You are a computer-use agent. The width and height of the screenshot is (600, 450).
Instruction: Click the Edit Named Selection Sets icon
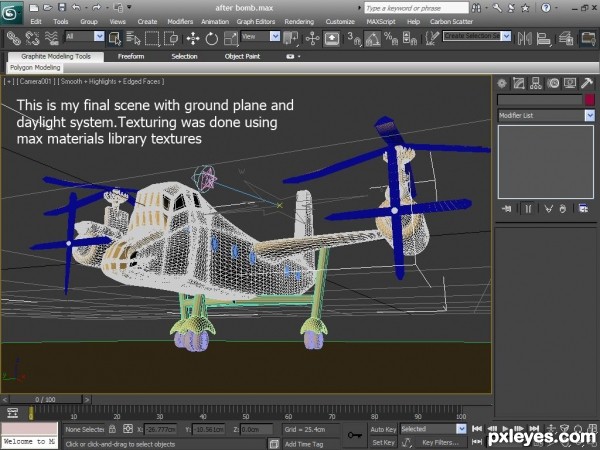pyautogui.click(x=432, y=39)
